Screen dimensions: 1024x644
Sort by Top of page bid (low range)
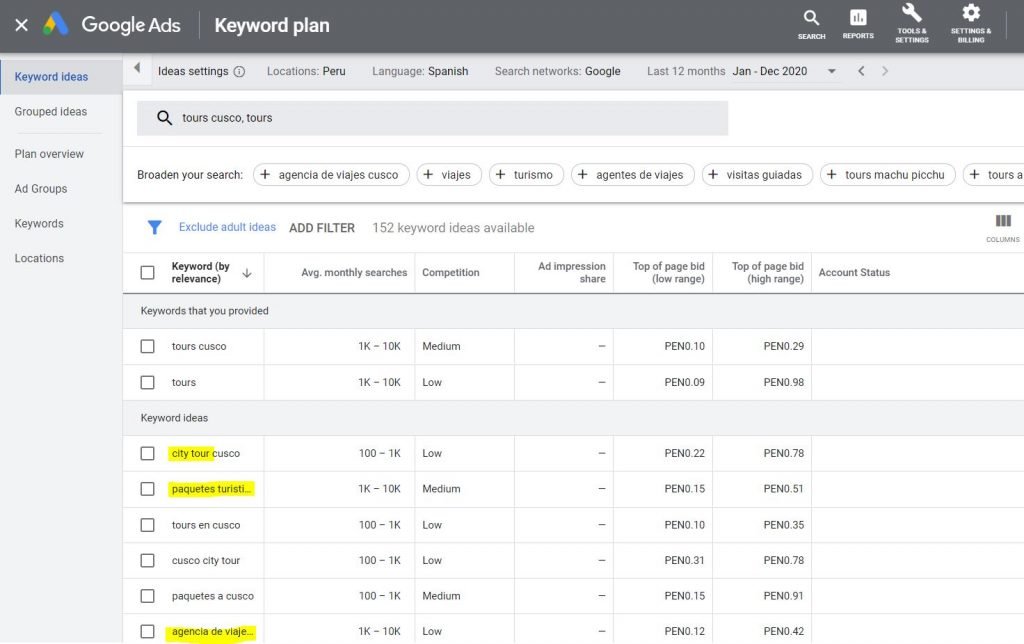[x=669, y=272]
